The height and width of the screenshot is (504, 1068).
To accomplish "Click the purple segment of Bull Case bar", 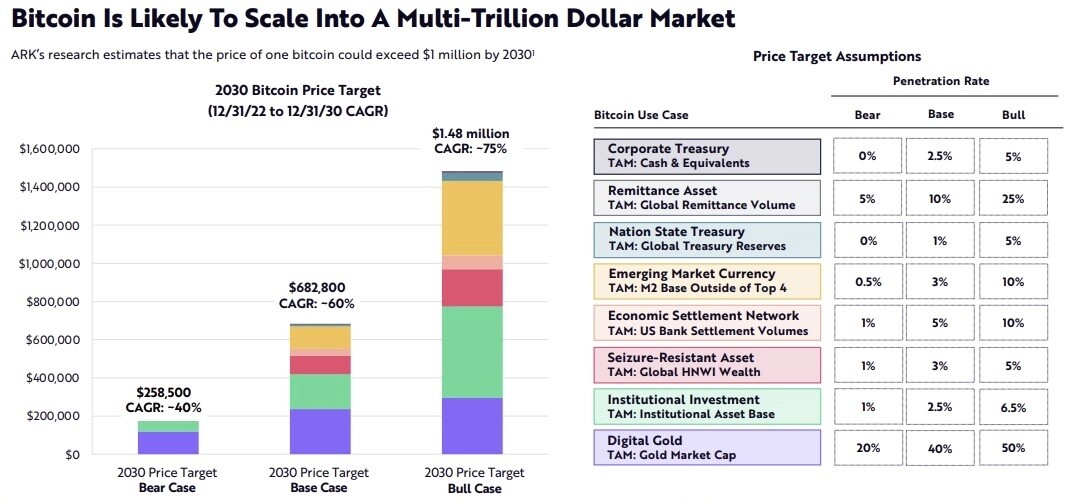I will tap(472, 426).
